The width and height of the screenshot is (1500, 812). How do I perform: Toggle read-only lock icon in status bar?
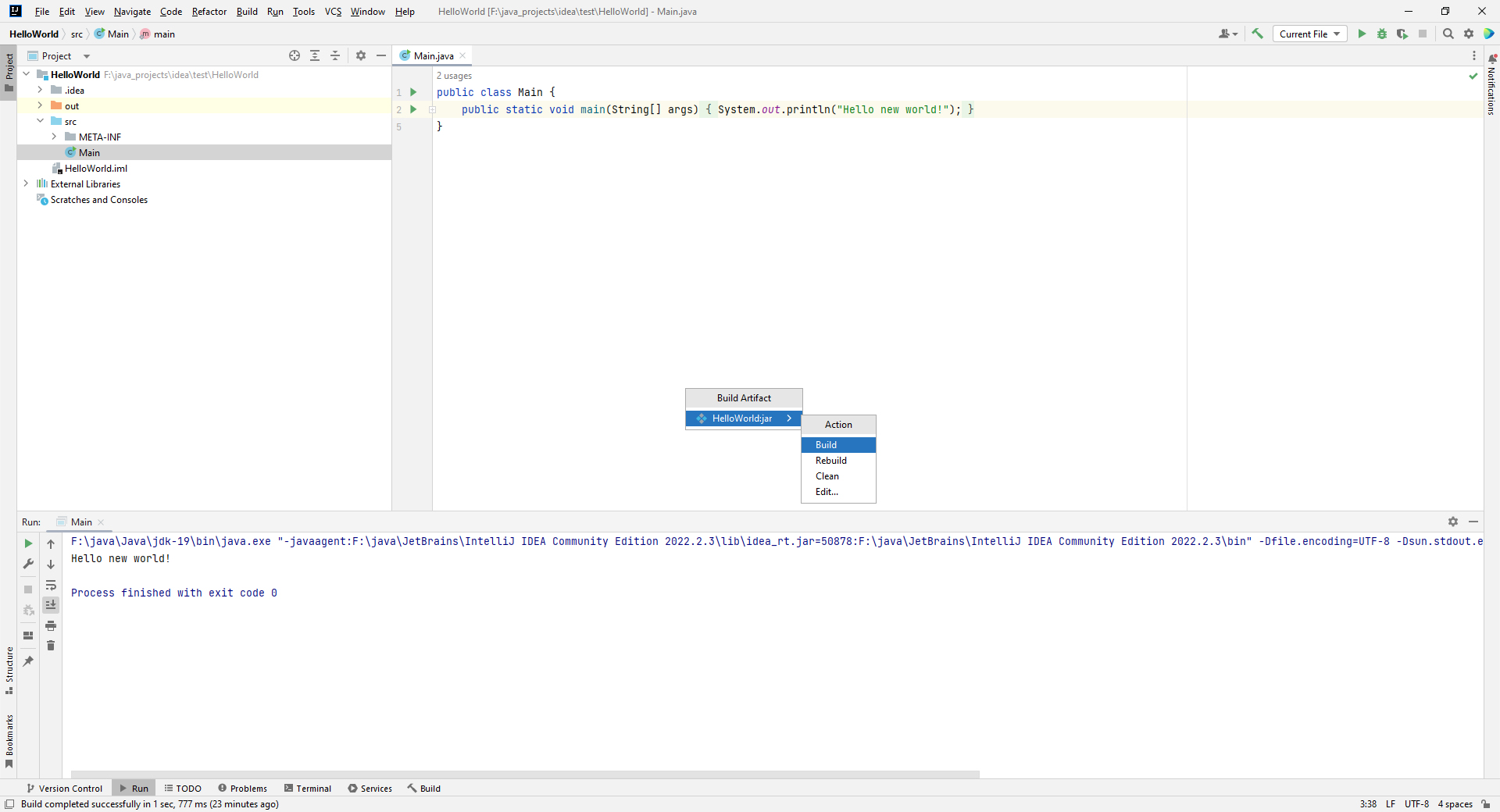pos(1485,804)
